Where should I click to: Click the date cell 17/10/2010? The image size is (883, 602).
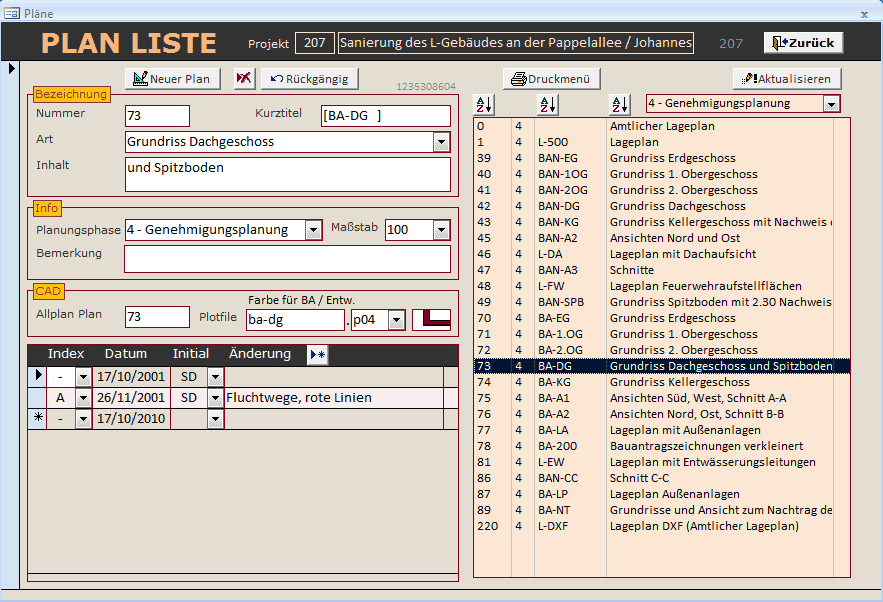[131, 419]
